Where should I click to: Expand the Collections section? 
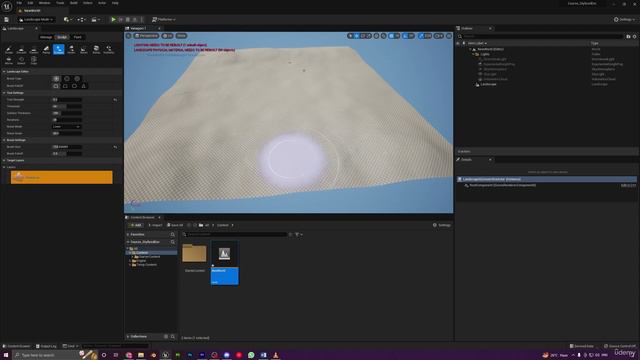click(128, 337)
